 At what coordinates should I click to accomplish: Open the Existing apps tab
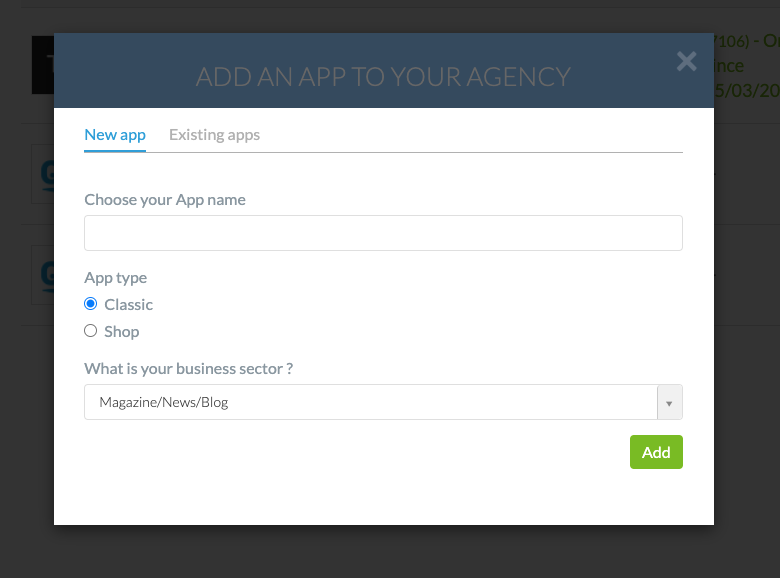[214, 135]
